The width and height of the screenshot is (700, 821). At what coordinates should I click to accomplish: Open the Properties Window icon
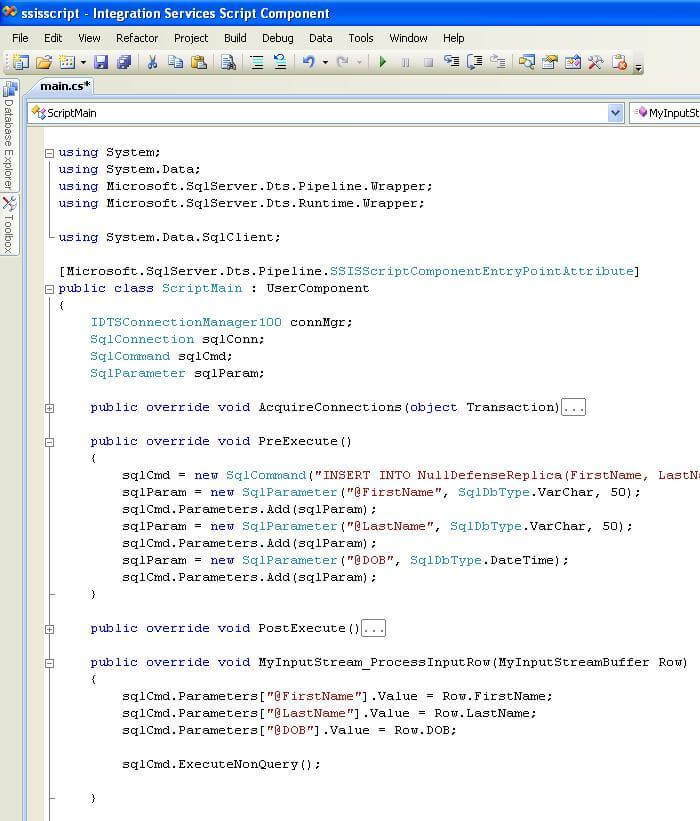[x=549, y=62]
